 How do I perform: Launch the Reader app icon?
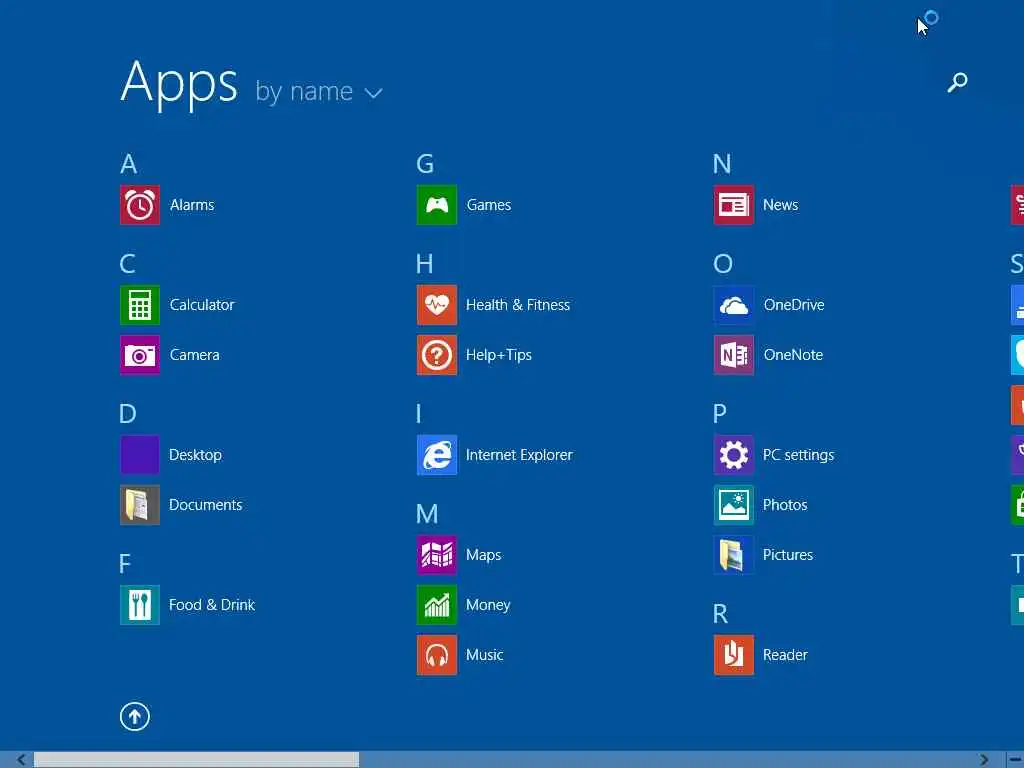(733, 655)
